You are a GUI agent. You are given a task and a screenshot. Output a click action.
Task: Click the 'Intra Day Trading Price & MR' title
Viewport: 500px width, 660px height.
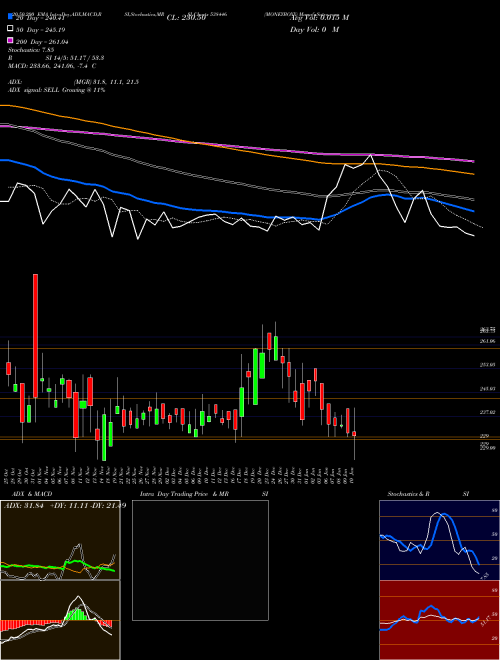point(184,494)
